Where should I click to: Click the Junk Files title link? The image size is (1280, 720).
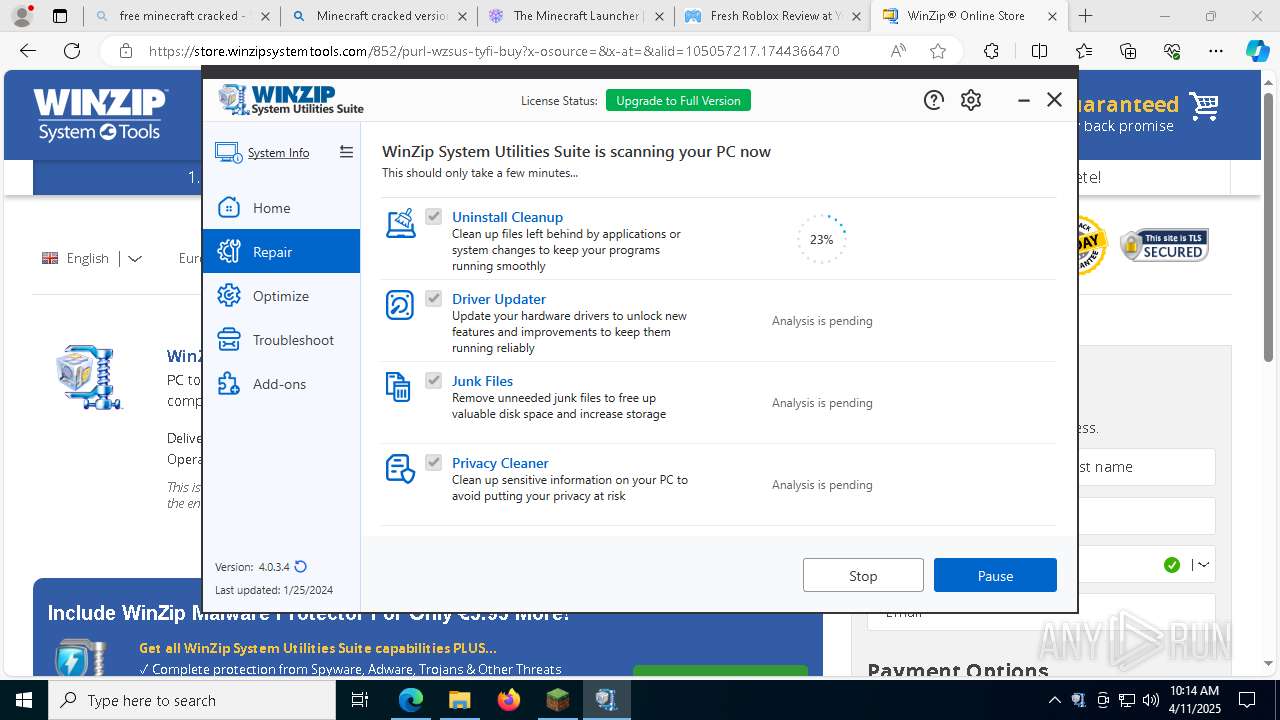click(482, 381)
